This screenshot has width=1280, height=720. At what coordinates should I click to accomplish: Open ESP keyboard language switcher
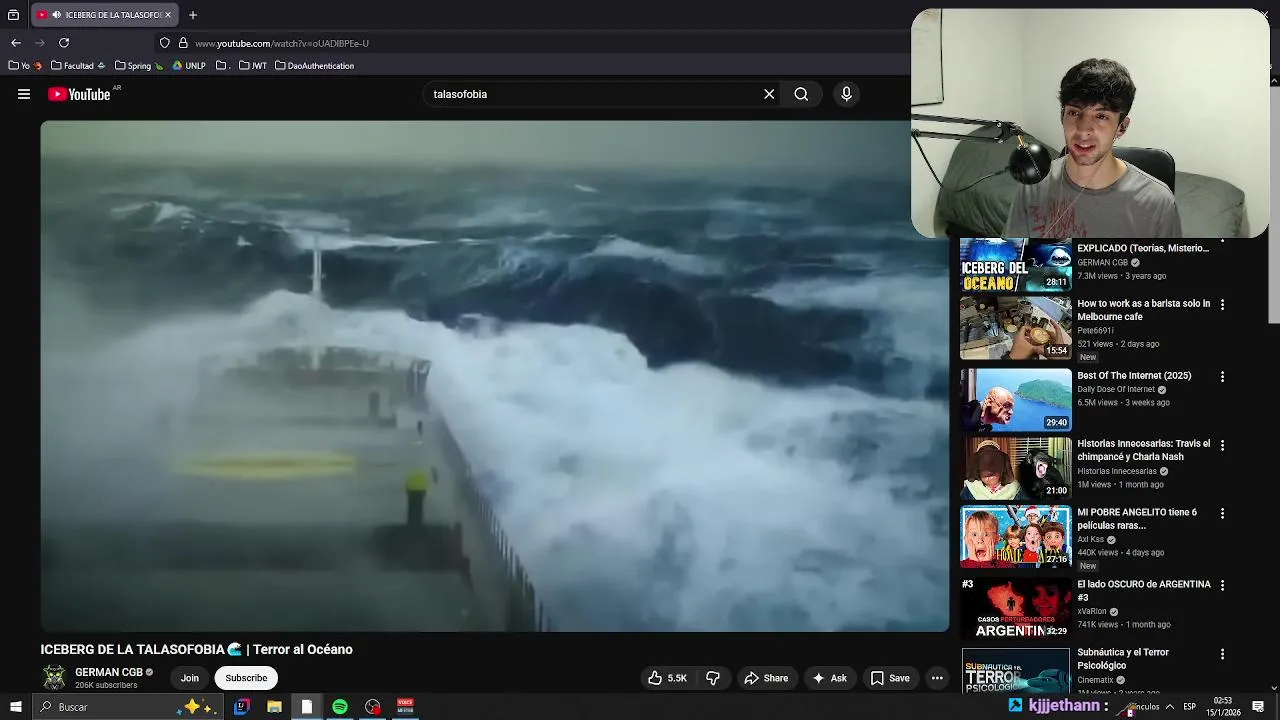[1189, 707]
